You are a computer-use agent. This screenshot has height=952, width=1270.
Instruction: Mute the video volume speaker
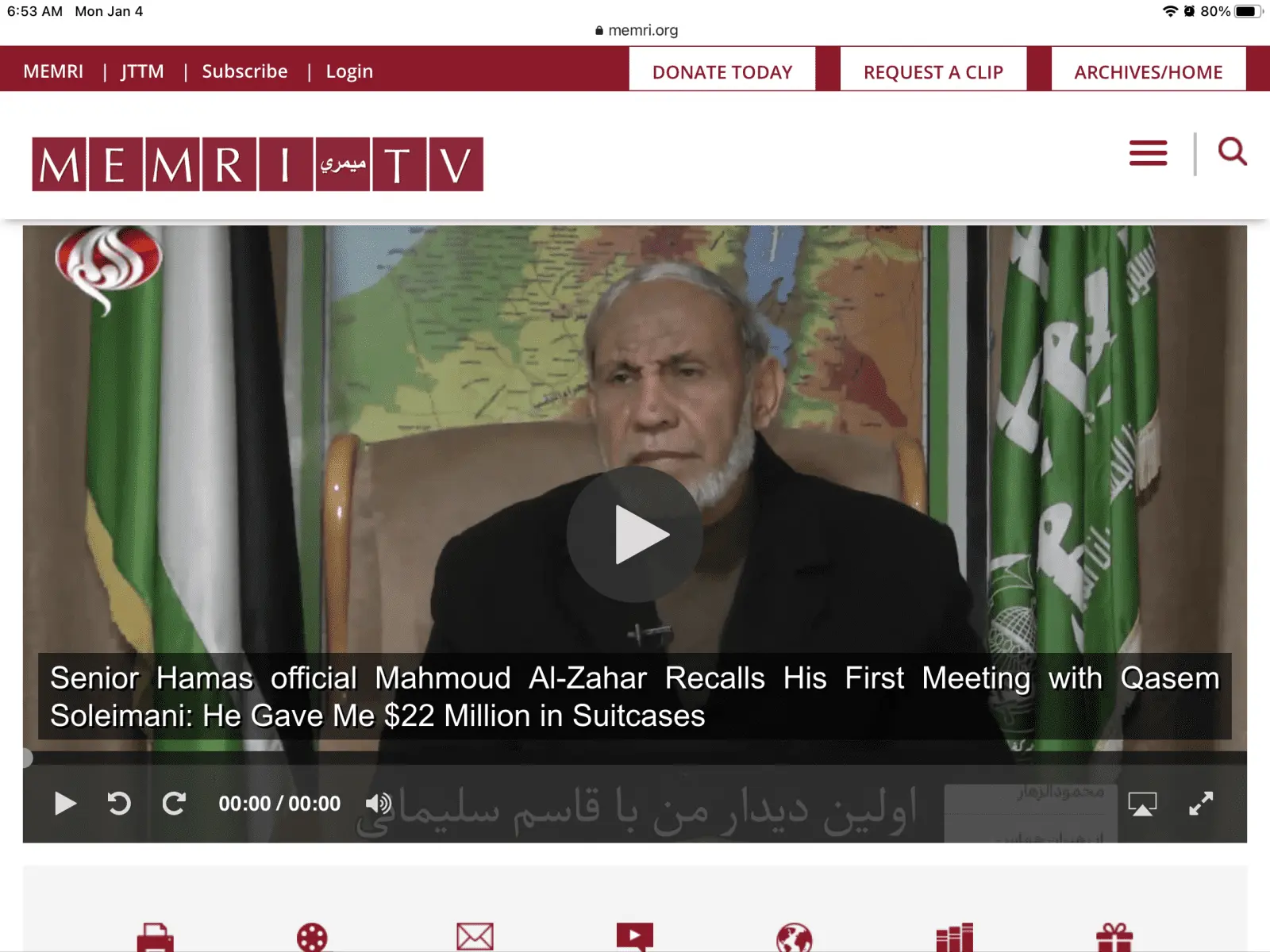coord(378,804)
